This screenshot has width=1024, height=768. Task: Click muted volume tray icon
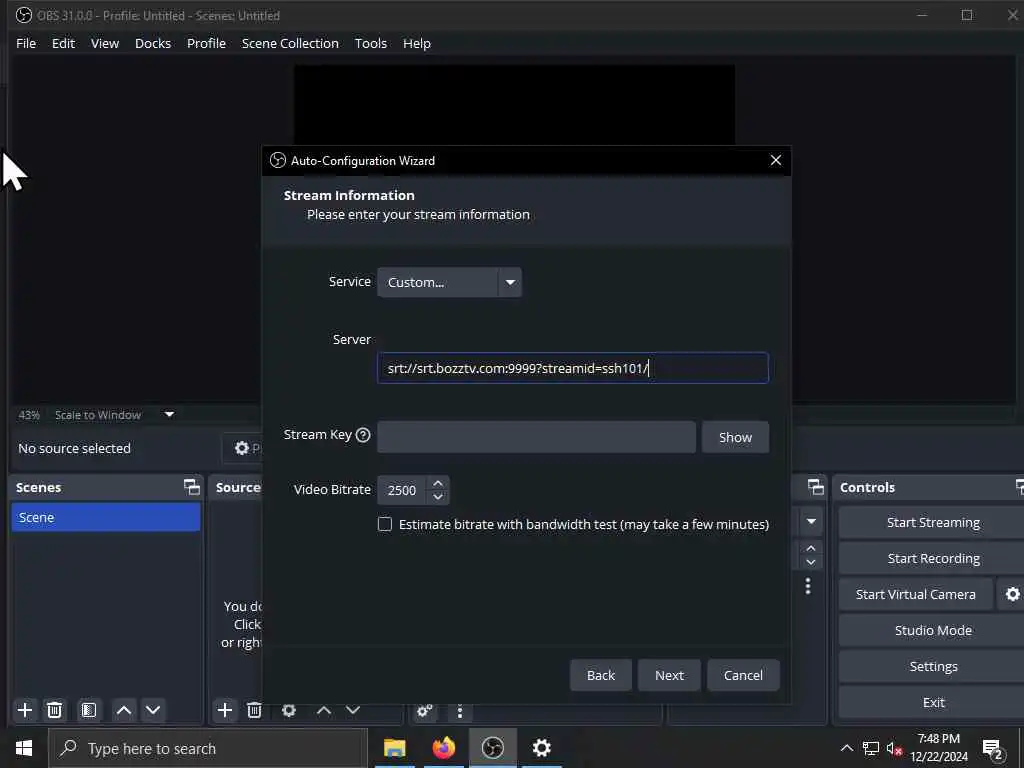click(895, 749)
